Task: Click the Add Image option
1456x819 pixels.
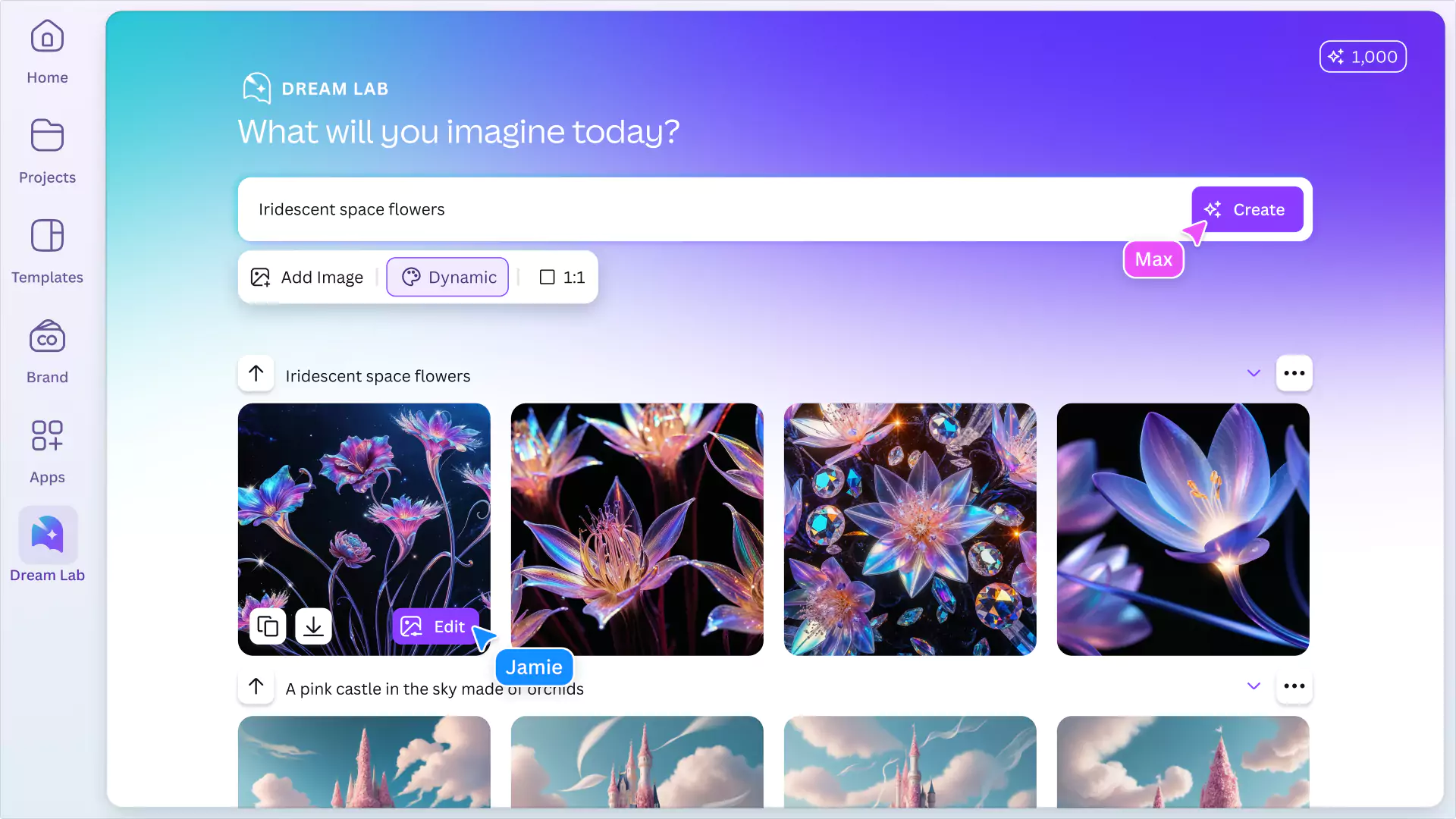Action: point(306,277)
